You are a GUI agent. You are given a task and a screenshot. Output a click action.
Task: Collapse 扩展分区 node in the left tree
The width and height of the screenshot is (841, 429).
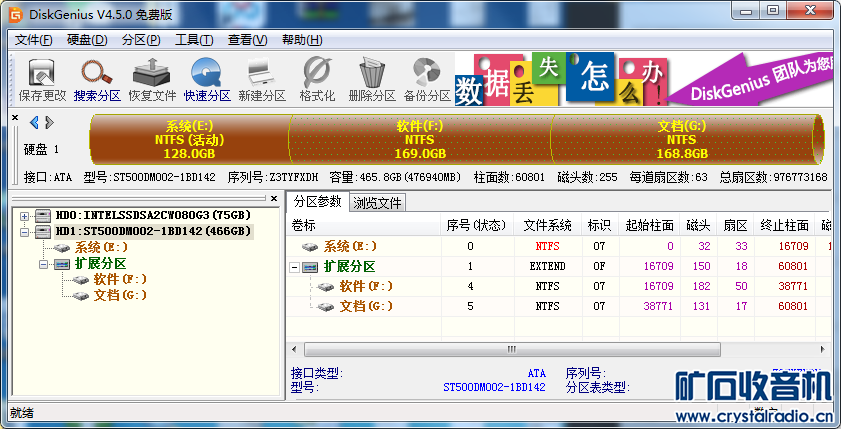[43, 264]
